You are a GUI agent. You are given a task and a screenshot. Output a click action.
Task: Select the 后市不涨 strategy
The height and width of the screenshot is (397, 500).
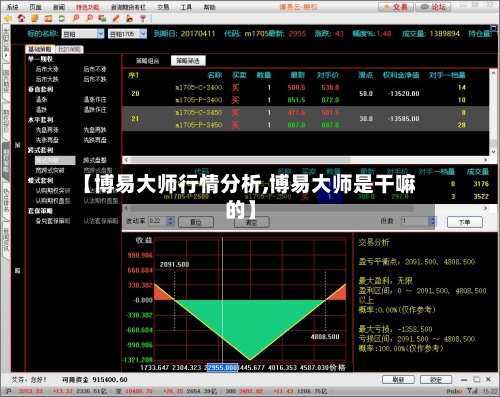pos(95,69)
